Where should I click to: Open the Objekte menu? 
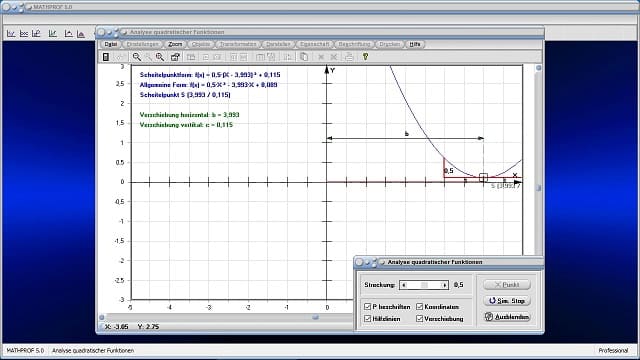coord(201,44)
